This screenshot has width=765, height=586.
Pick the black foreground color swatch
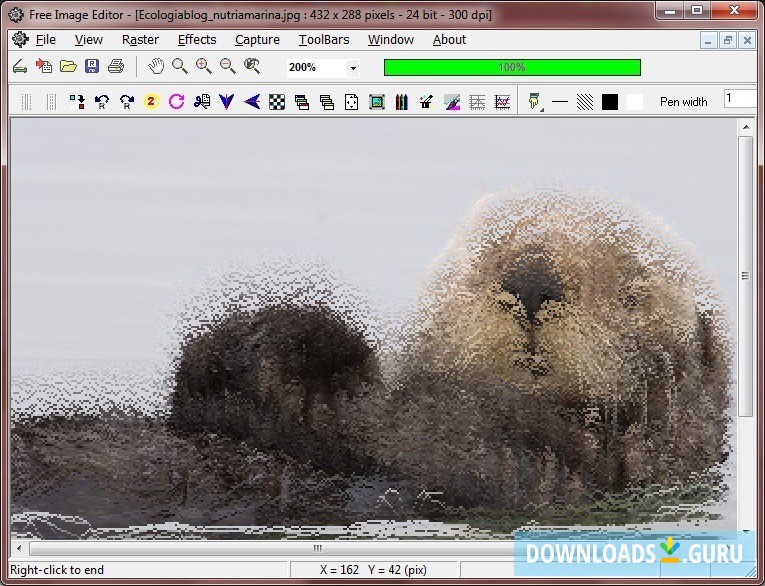(x=610, y=101)
